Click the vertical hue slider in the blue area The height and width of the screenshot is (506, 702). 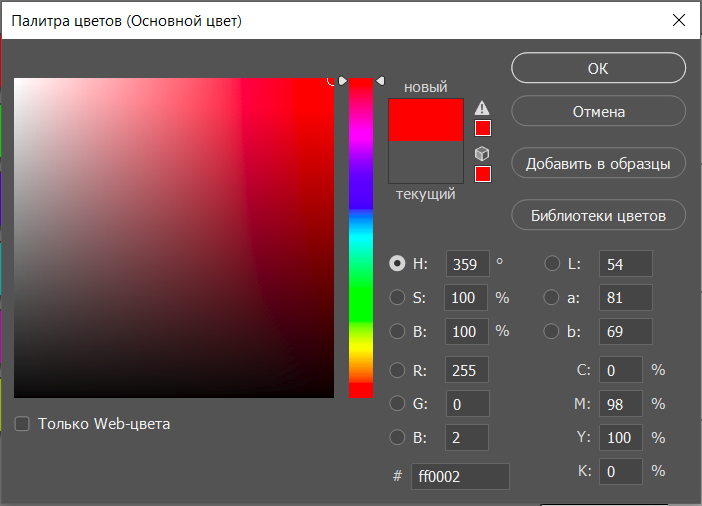click(361, 190)
